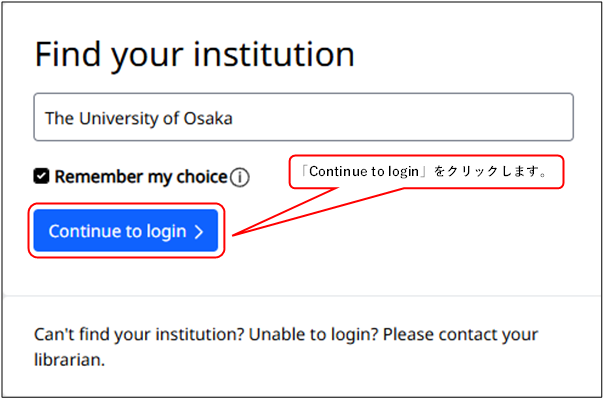The width and height of the screenshot is (604, 400).
Task: Click the word "librarian." in the footer
Action: (x=69, y=359)
